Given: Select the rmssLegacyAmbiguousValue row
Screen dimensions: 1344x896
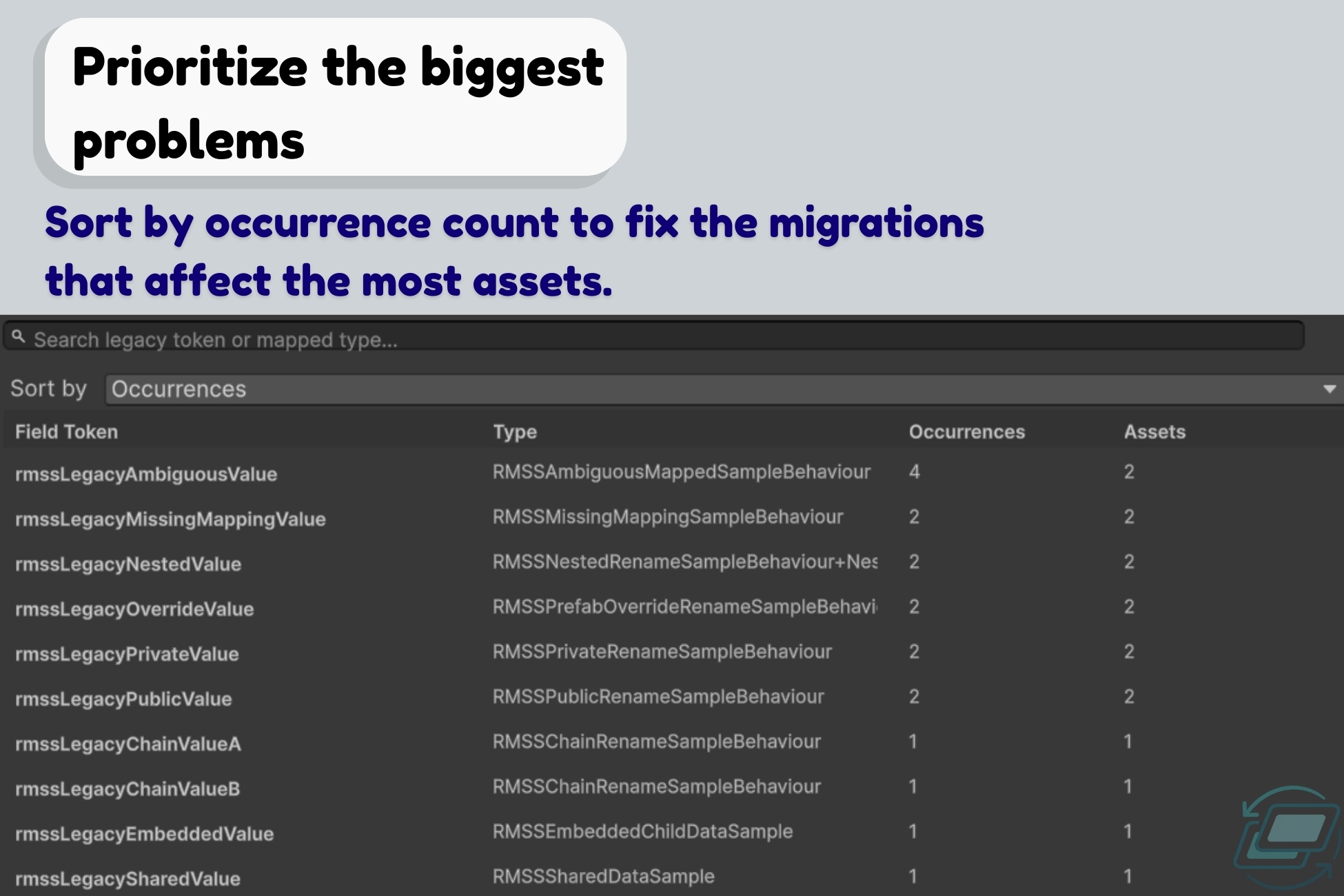Looking at the screenshot, I should [146, 474].
